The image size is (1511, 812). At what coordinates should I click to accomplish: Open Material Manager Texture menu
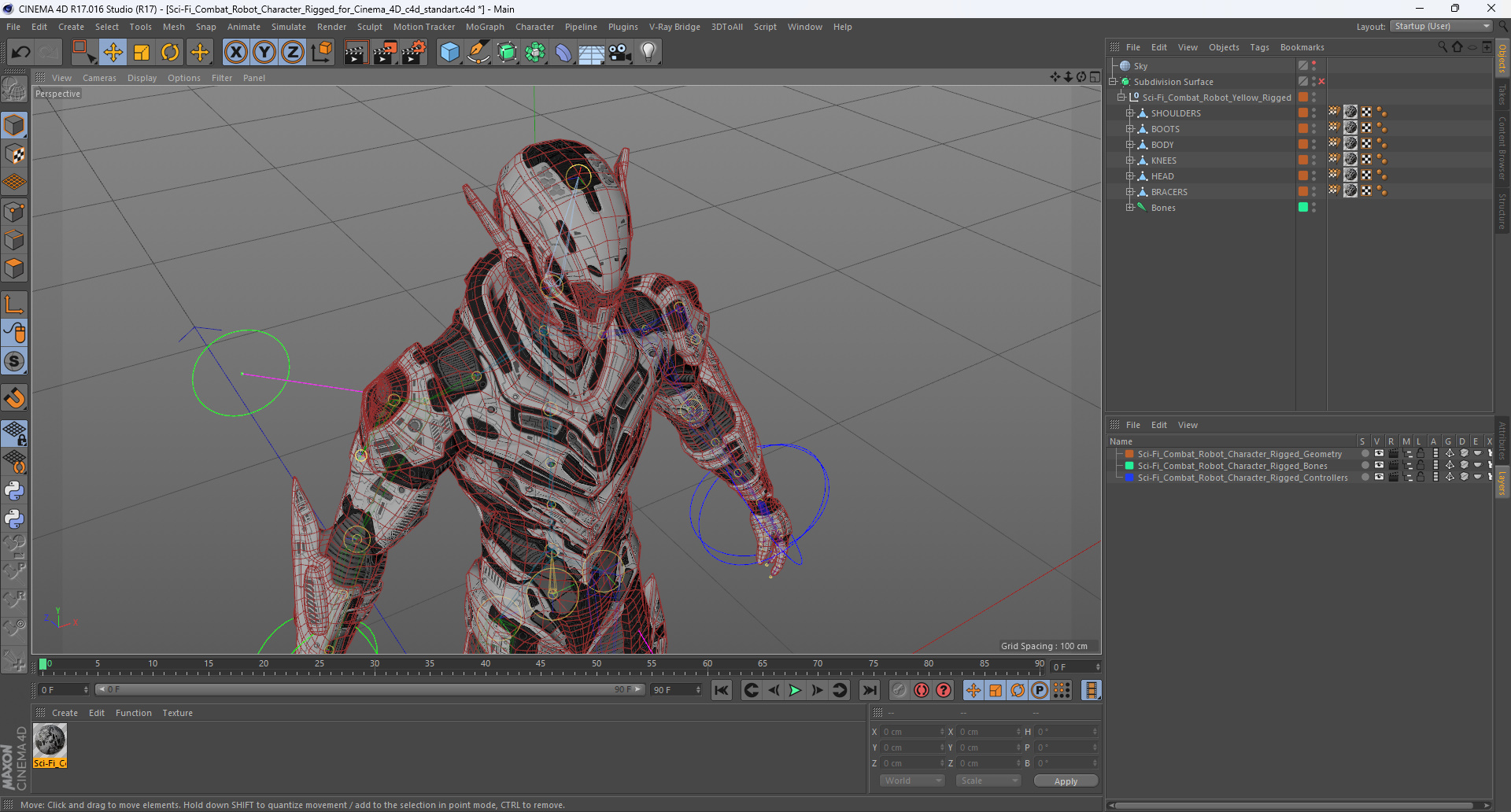tap(177, 713)
